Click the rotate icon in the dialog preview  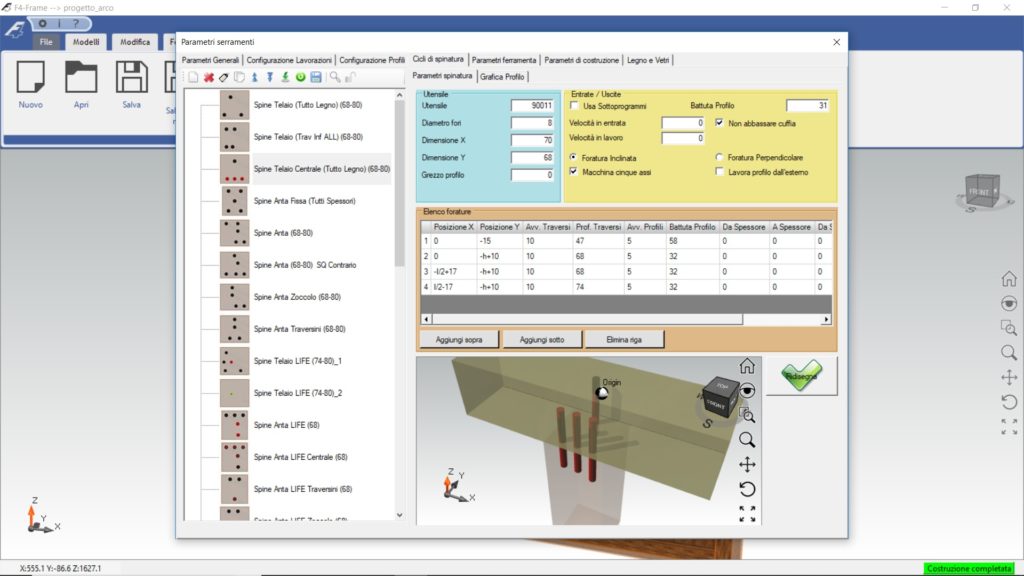coord(747,489)
